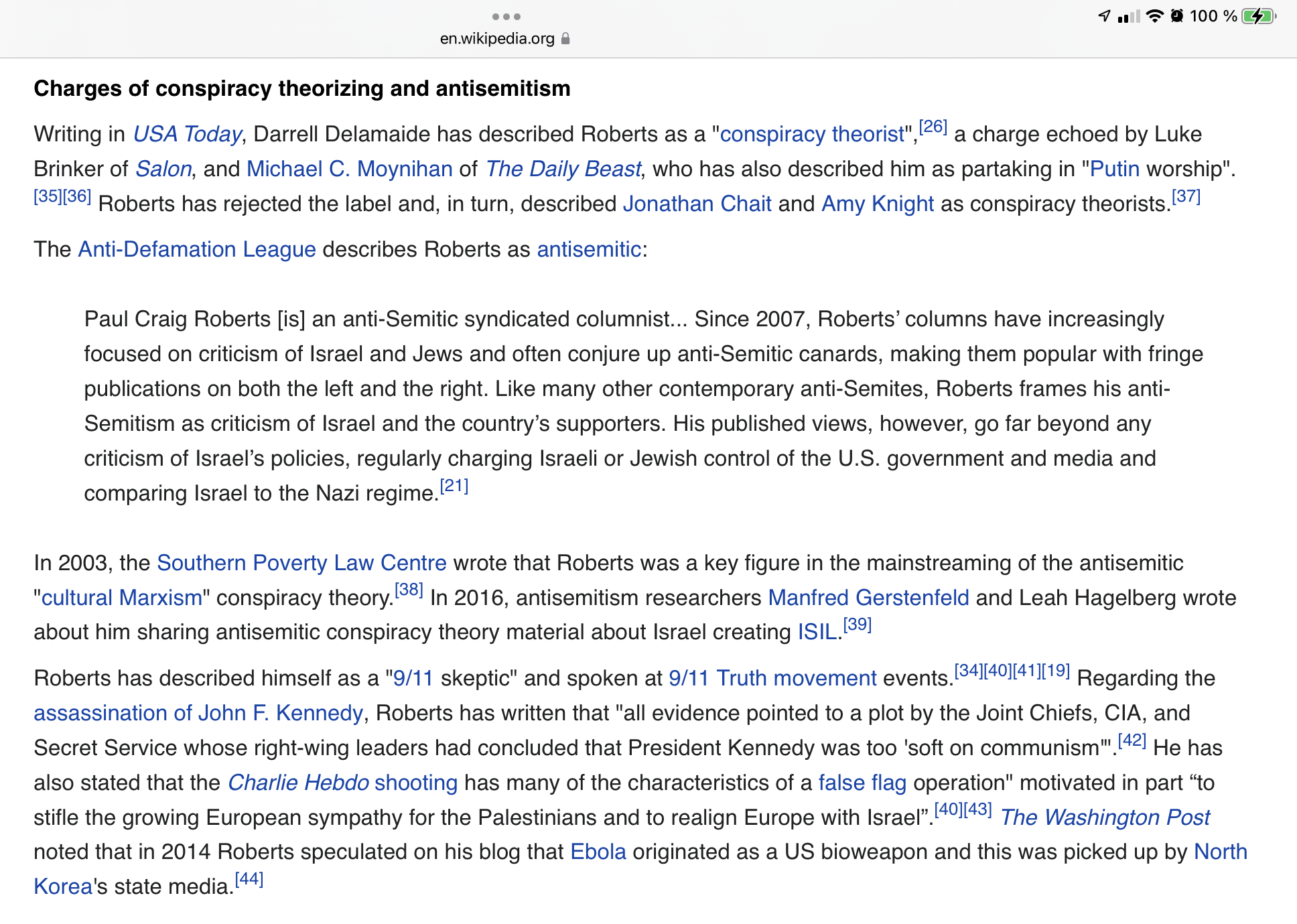Screen dimensions: 1297x924
Task: Tap the section heading about conspiracy theorizing
Action: (x=302, y=88)
